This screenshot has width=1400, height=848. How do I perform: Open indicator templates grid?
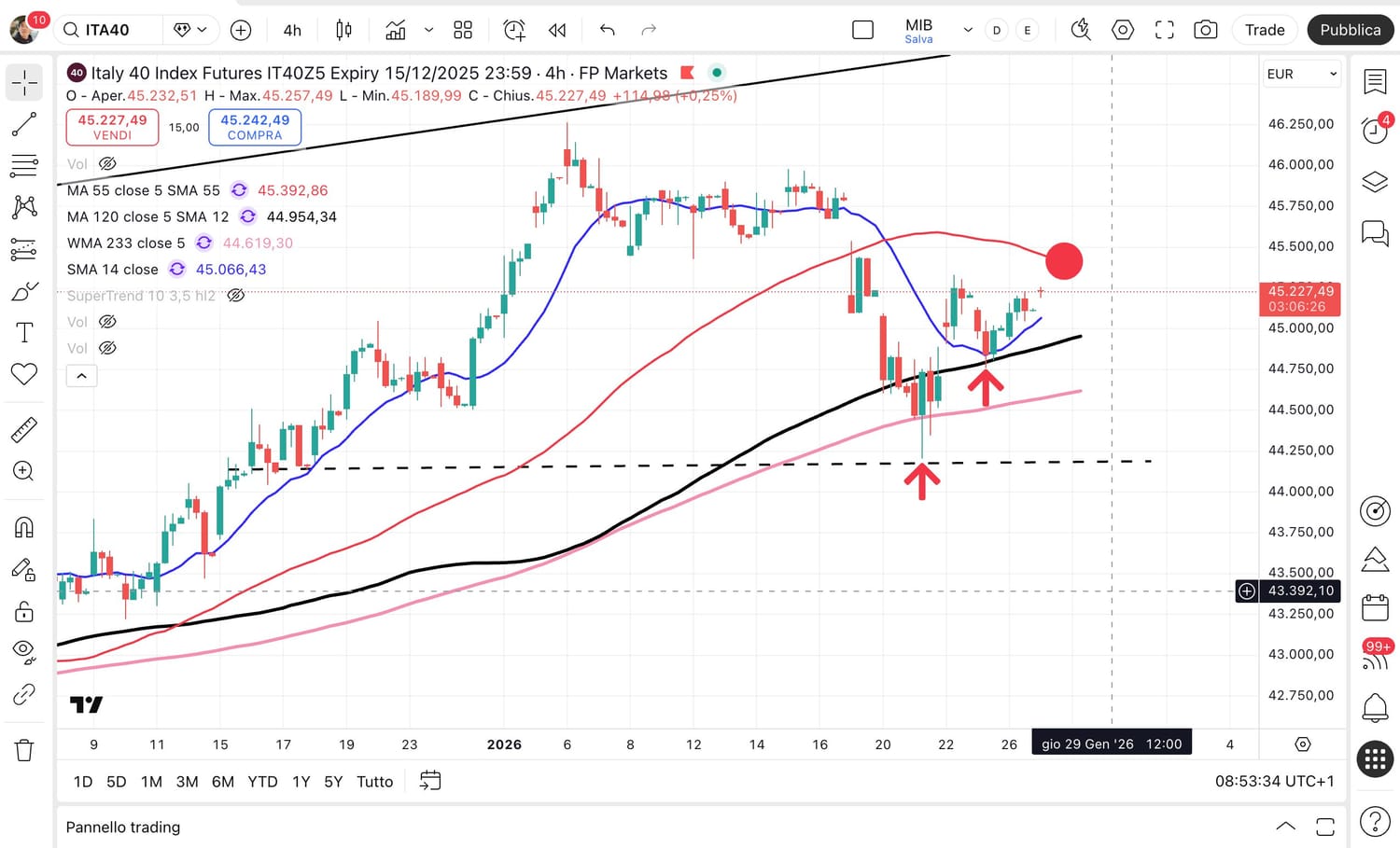tap(463, 30)
